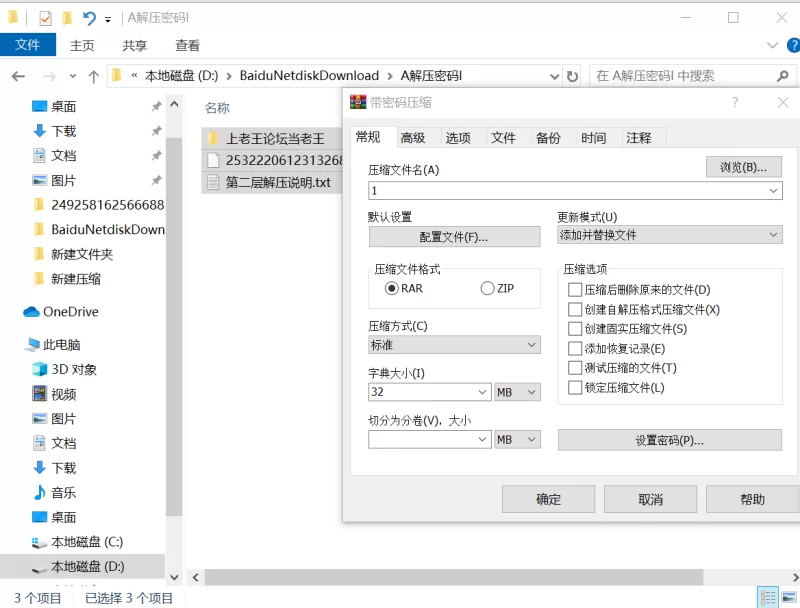Viewport: 800px width, 608px height.
Task: Open the help question mark icon
Action: (x=794, y=45)
